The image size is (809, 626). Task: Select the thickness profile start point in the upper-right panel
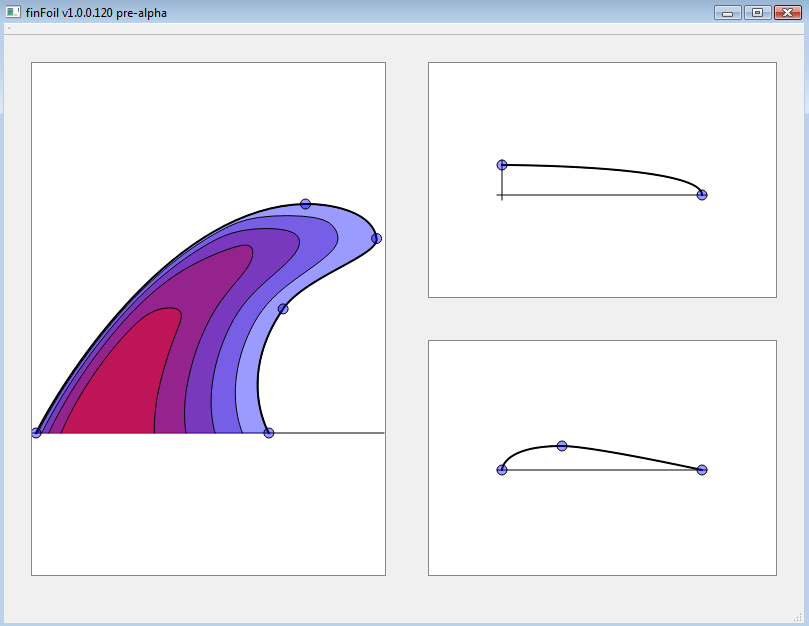click(502, 165)
